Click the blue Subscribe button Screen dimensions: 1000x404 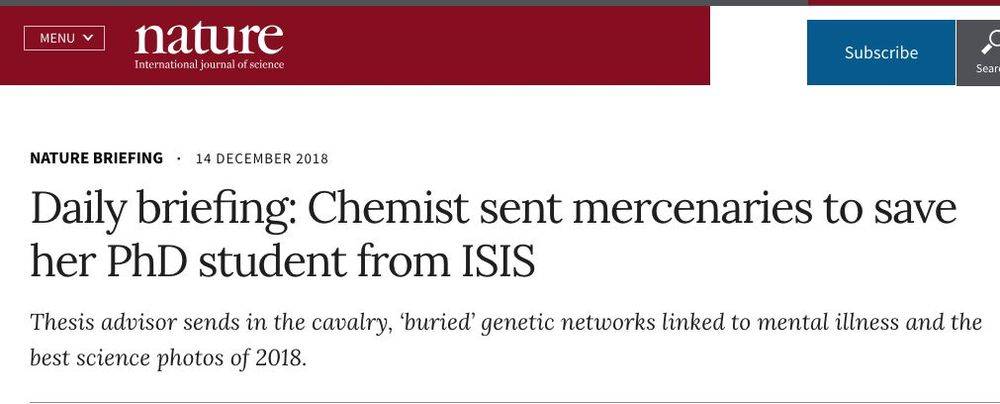(881, 52)
